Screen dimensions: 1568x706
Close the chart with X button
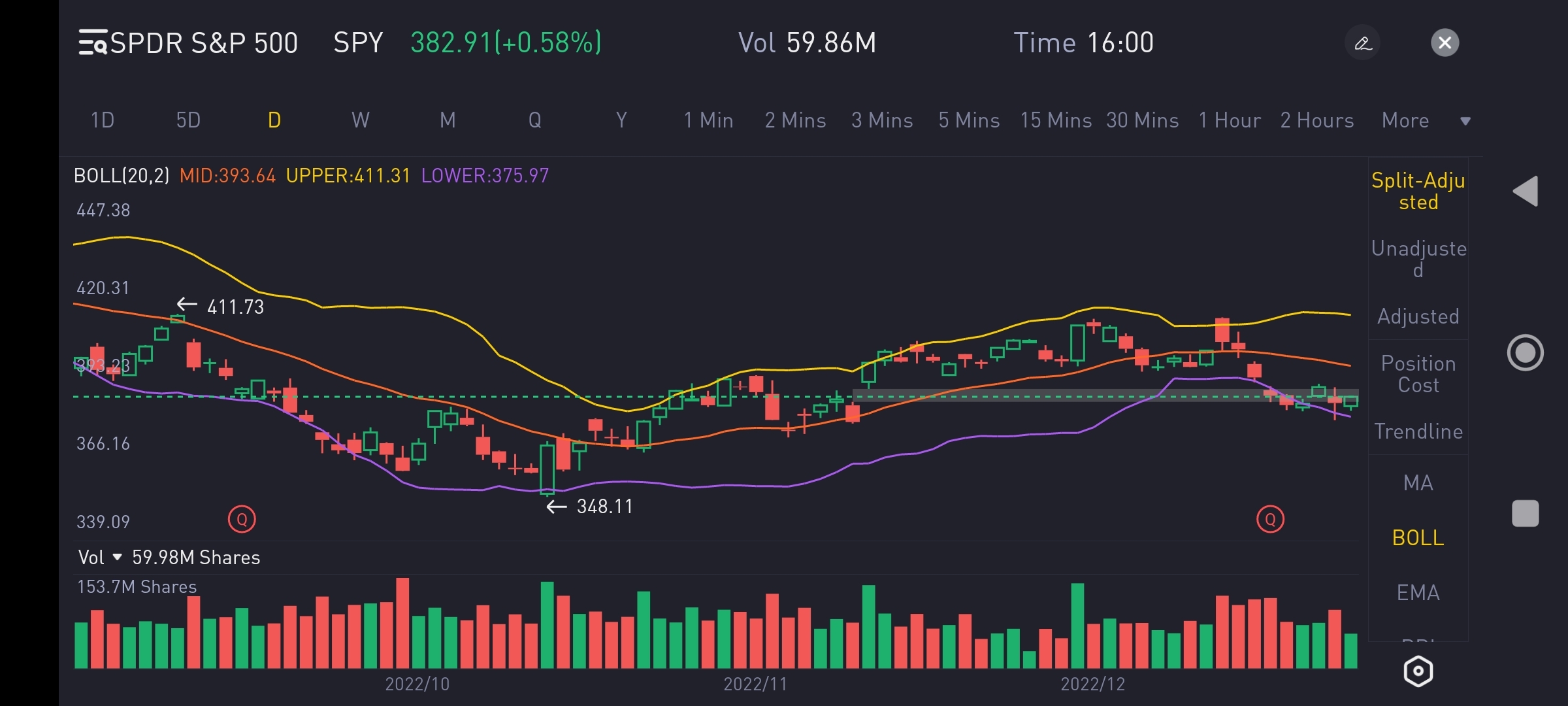(x=1445, y=43)
